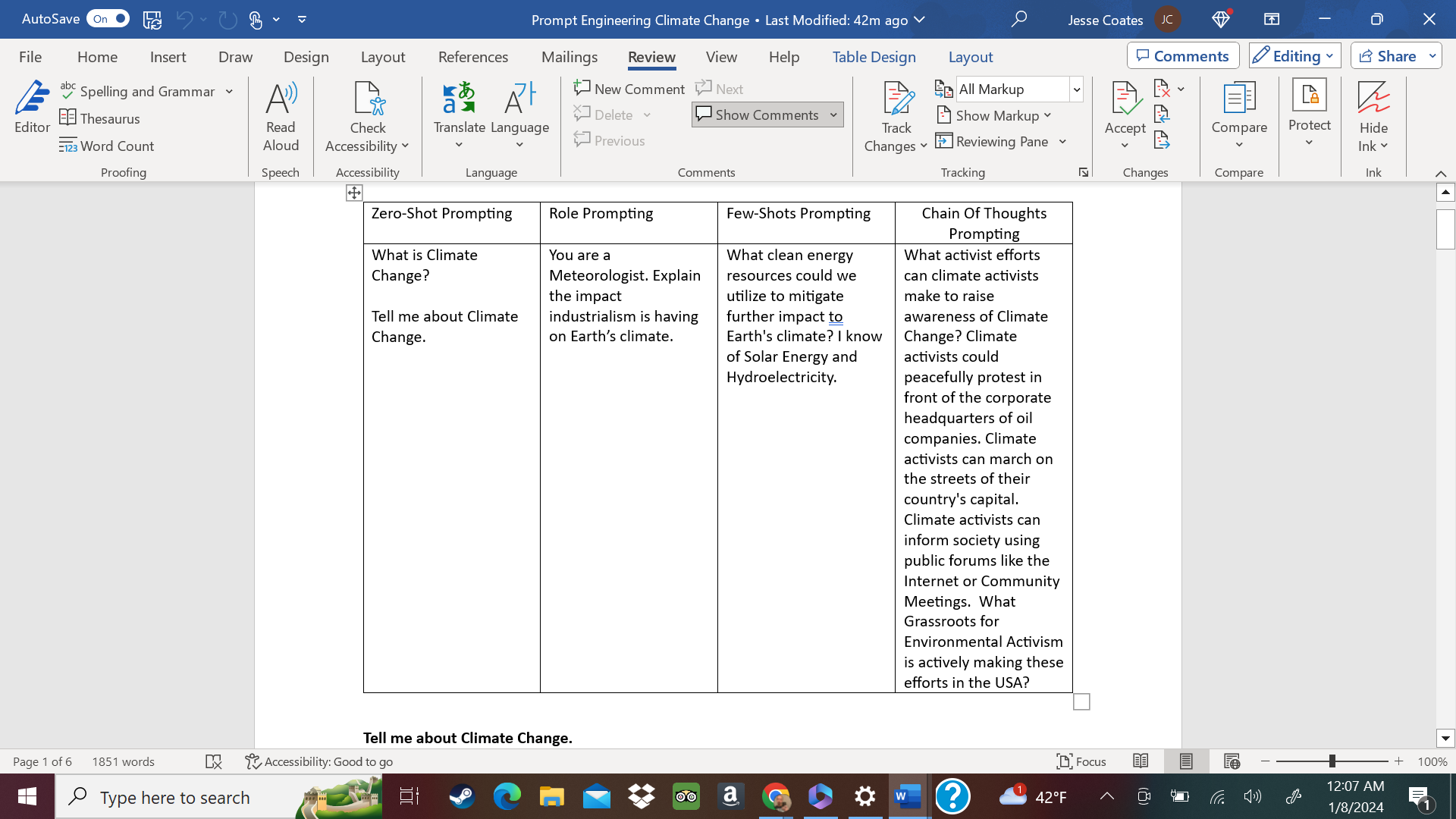Expand the Delete comment arrow
1456x819 pixels.
(647, 115)
